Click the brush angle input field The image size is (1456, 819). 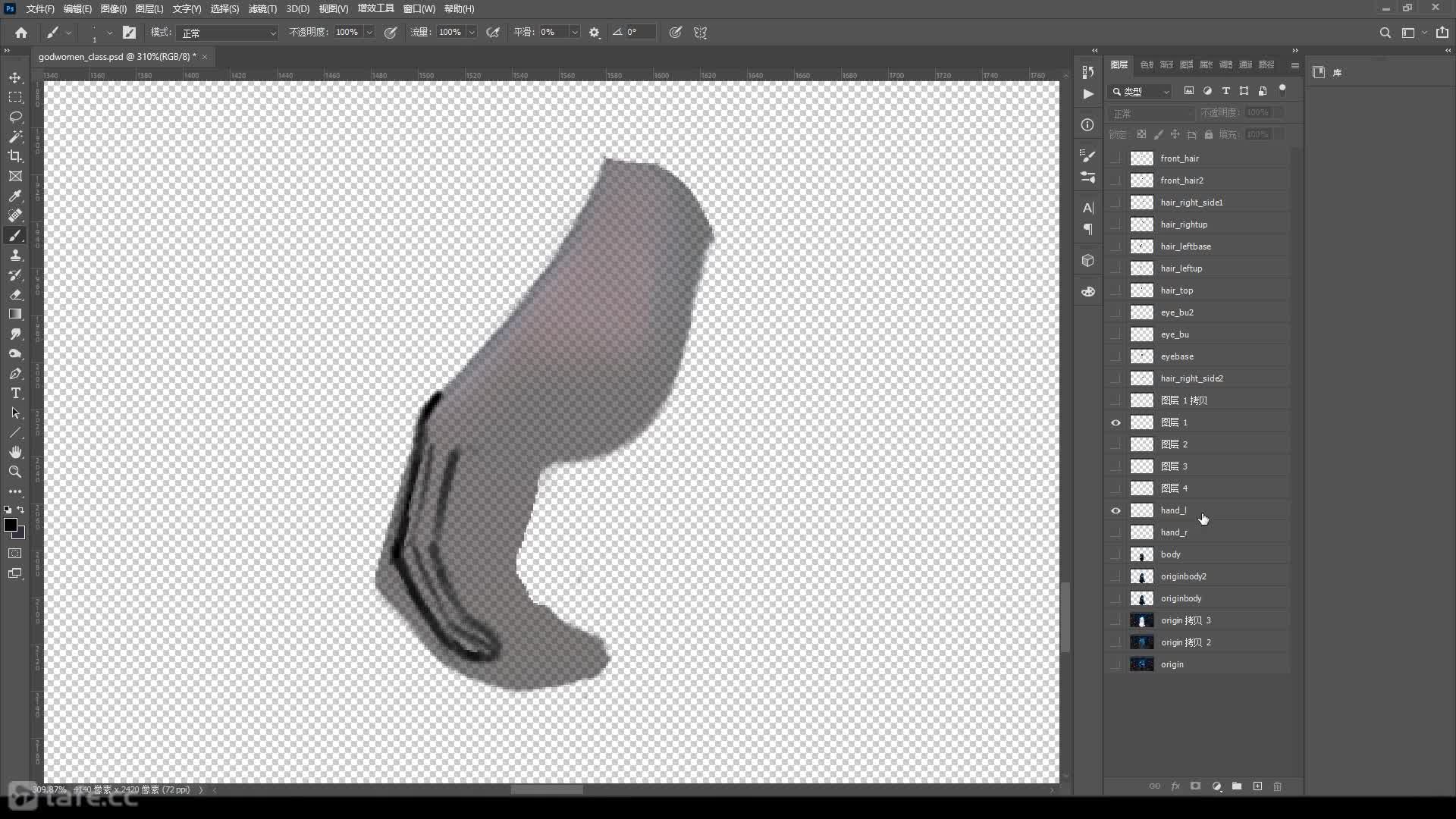(x=640, y=33)
